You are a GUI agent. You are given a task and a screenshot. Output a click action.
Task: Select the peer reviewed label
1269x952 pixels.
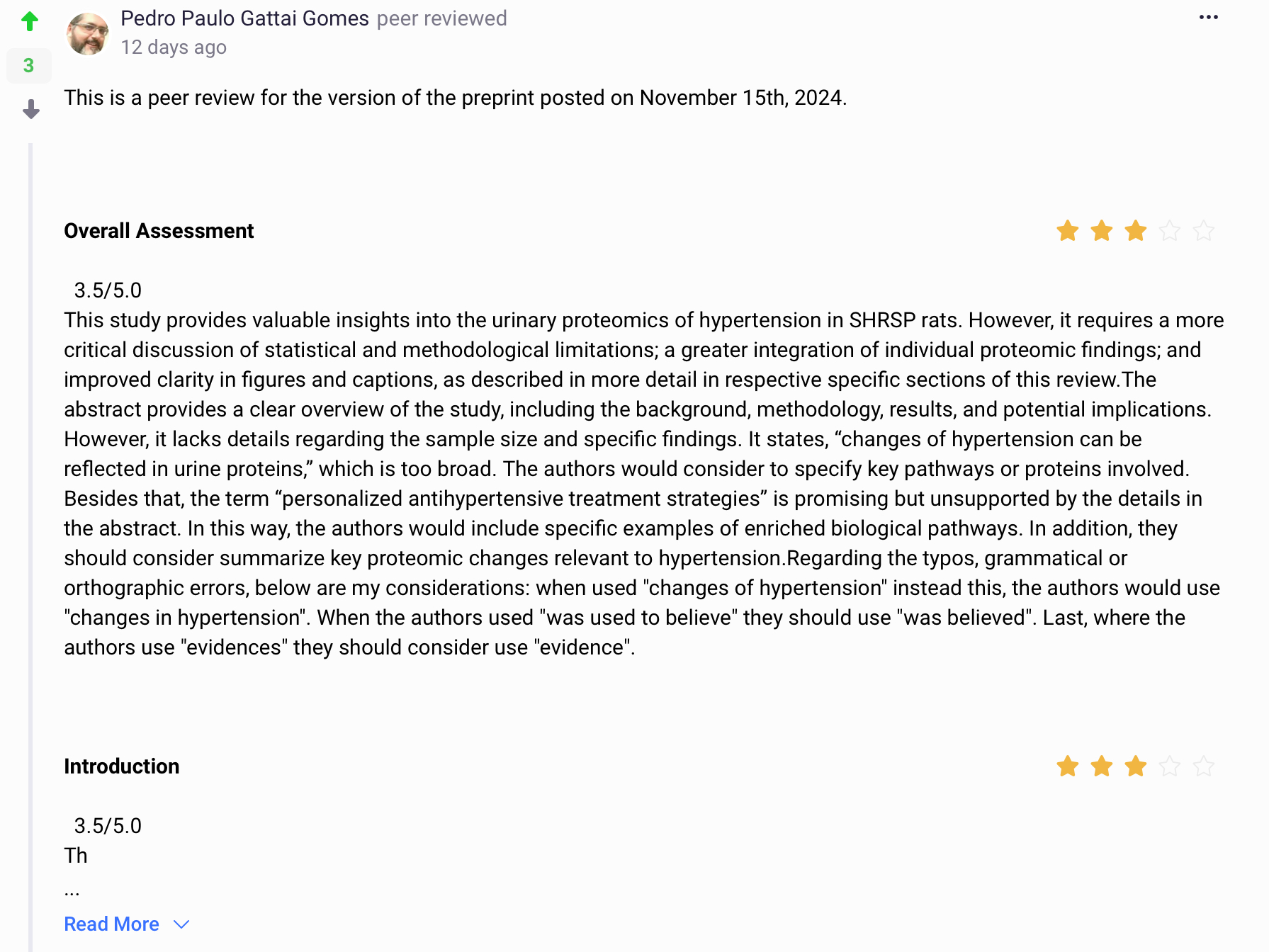pos(442,18)
